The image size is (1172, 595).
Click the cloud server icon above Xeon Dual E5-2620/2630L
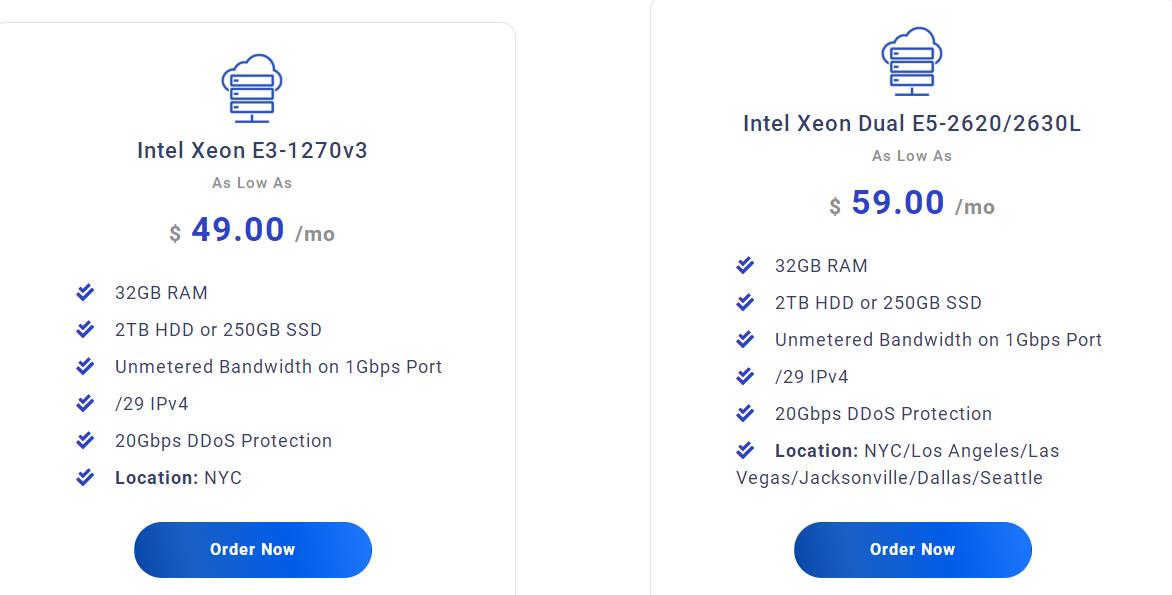[x=912, y=61]
